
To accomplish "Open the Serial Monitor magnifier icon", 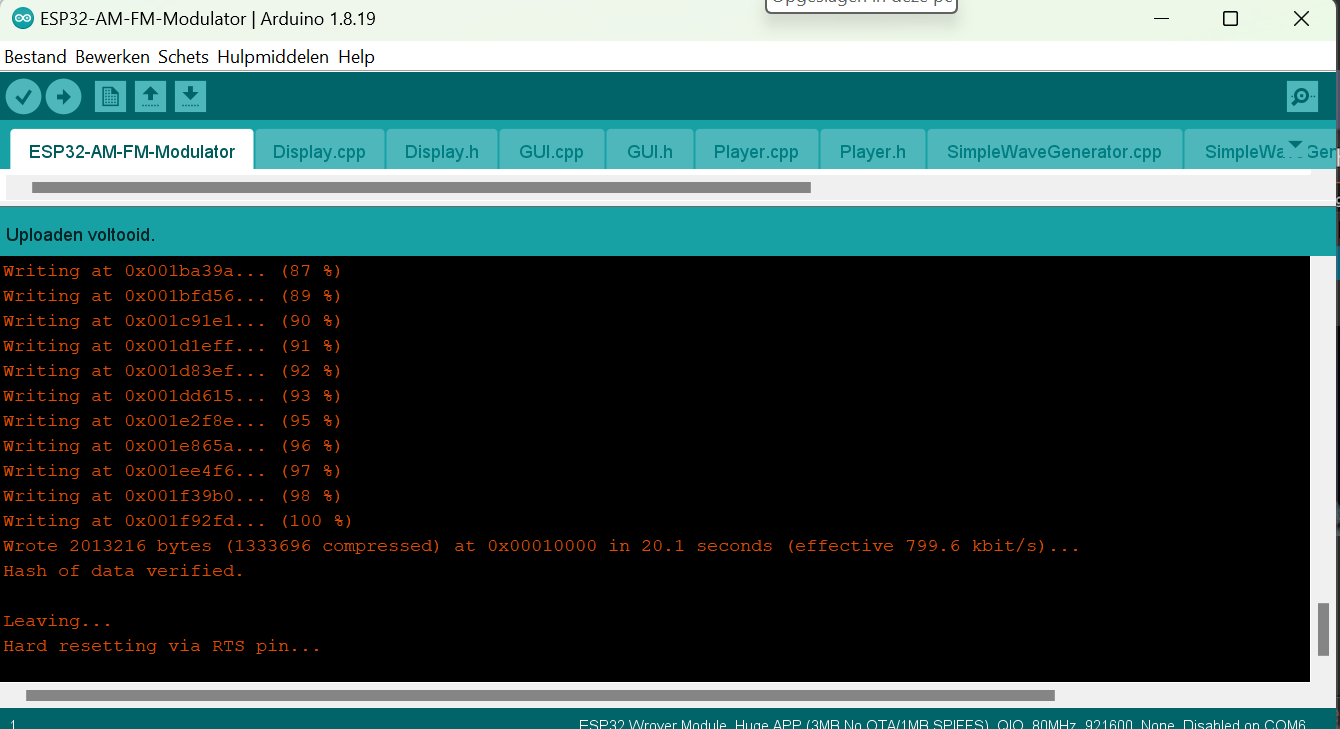I will [1302, 97].
